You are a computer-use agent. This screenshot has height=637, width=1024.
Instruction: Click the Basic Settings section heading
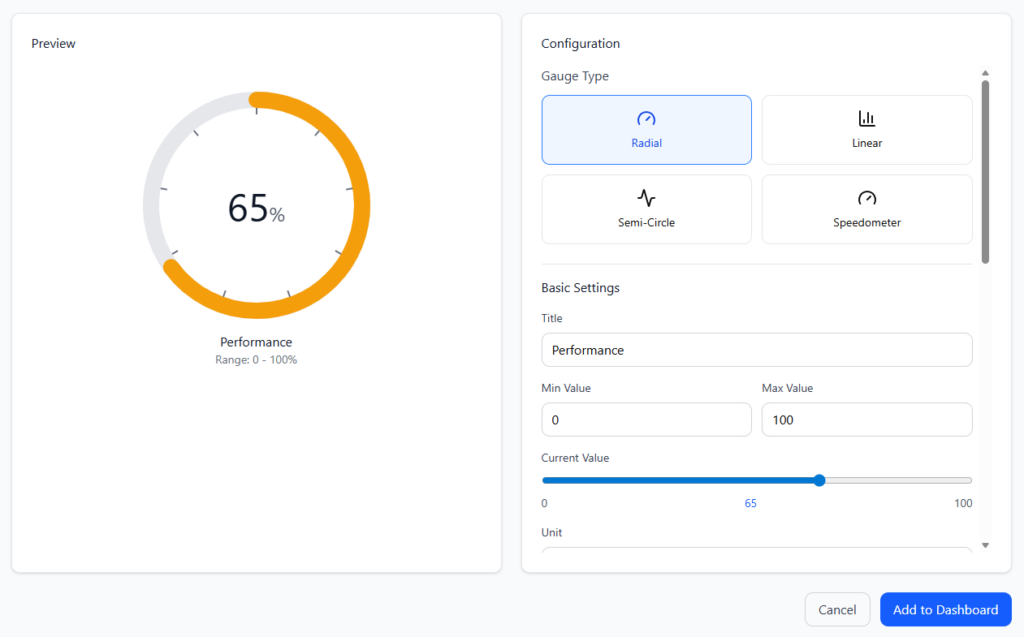click(x=580, y=288)
